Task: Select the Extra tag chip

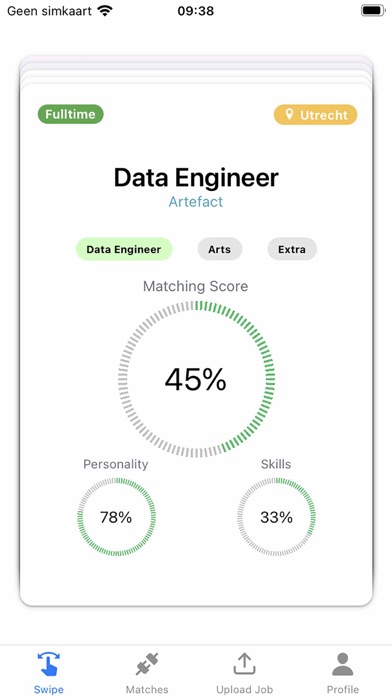Action: (292, 249)
